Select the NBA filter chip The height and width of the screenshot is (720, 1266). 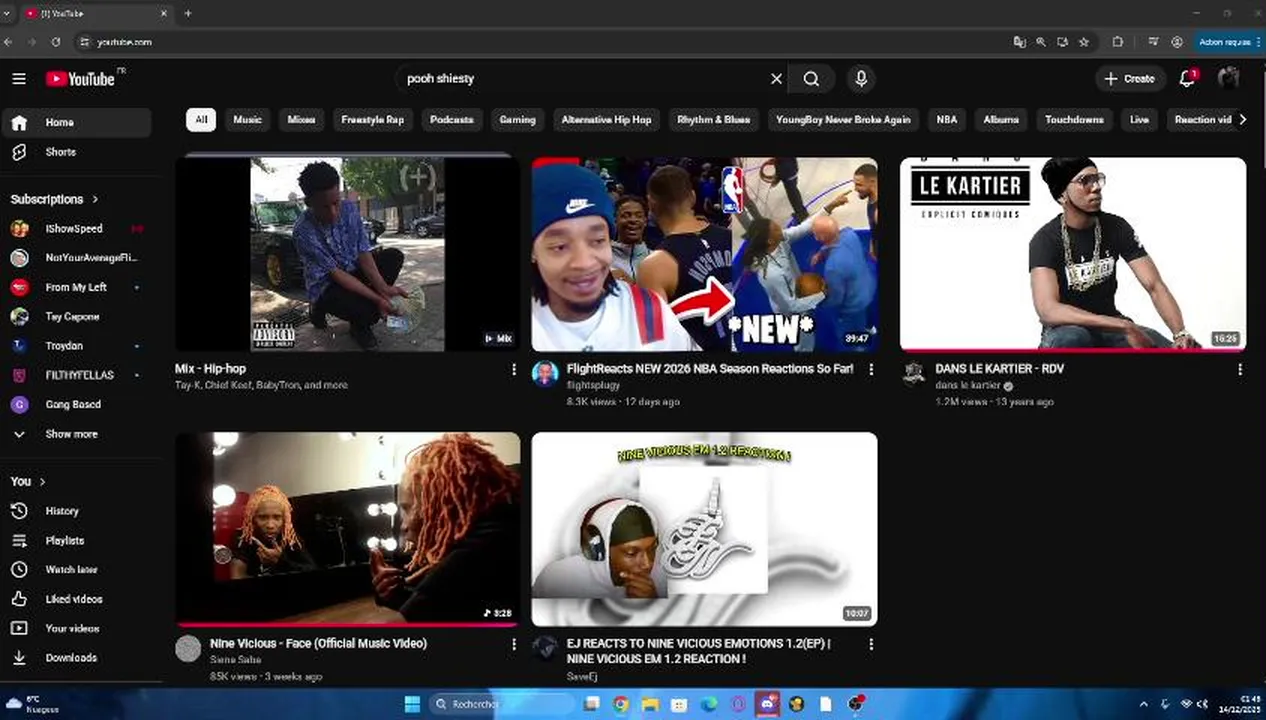click(946, 120)
